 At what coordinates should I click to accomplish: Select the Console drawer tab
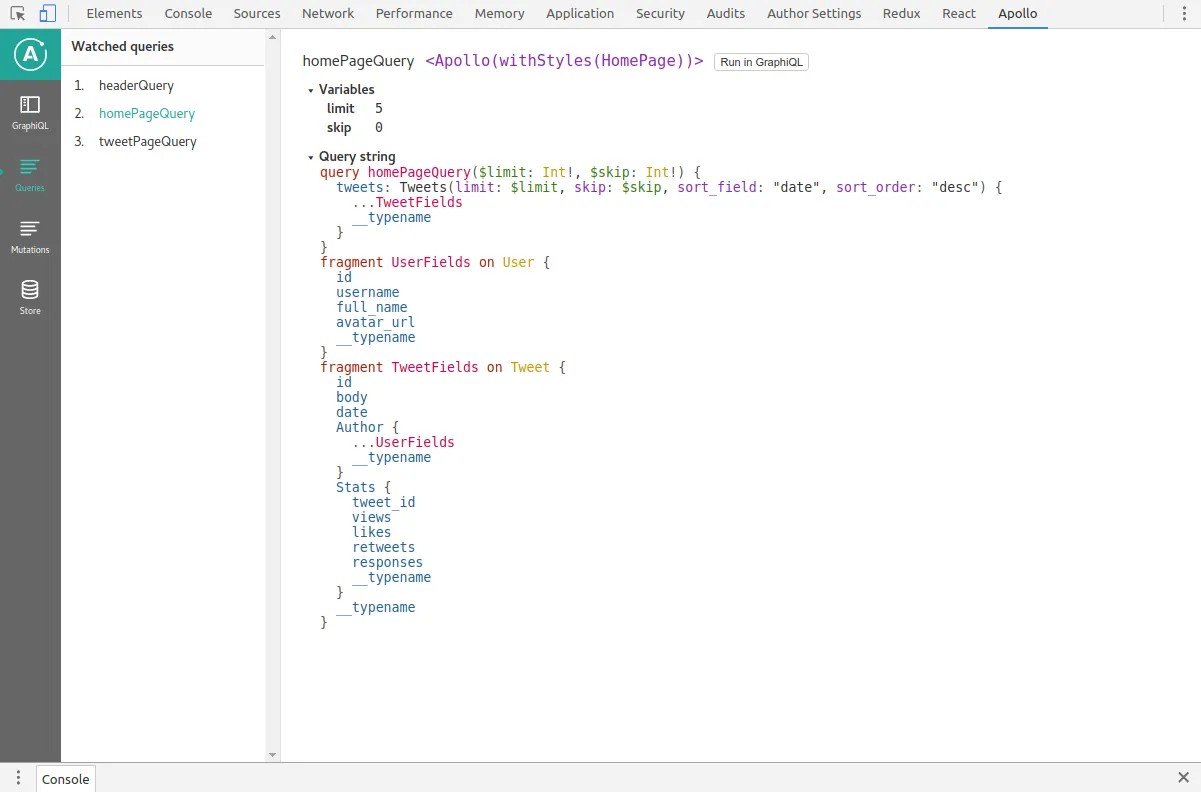(66, 779)
